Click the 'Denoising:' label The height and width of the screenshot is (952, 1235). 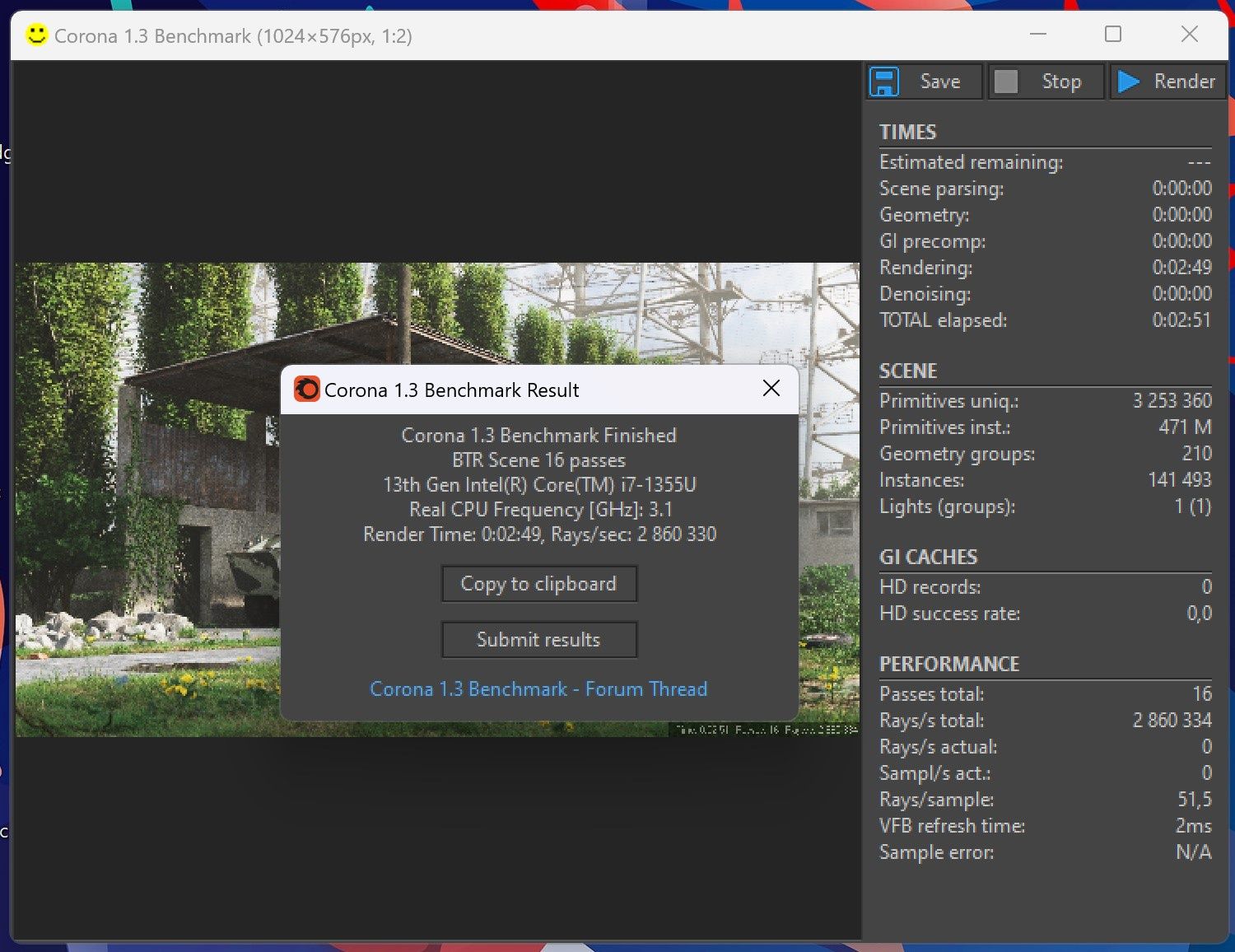[x=925, y=294]
